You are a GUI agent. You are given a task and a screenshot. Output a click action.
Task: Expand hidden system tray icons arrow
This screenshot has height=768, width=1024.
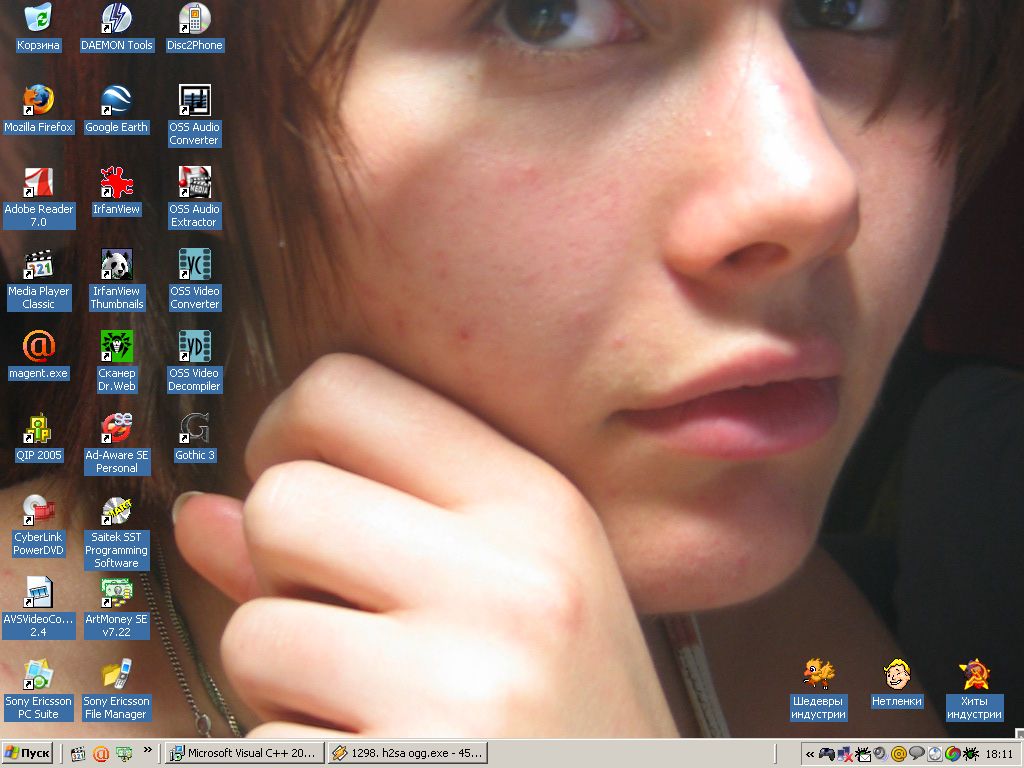point(810,754)
